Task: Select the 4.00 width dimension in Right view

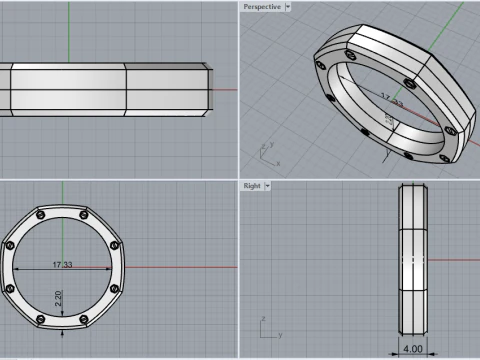Action: 413,349
